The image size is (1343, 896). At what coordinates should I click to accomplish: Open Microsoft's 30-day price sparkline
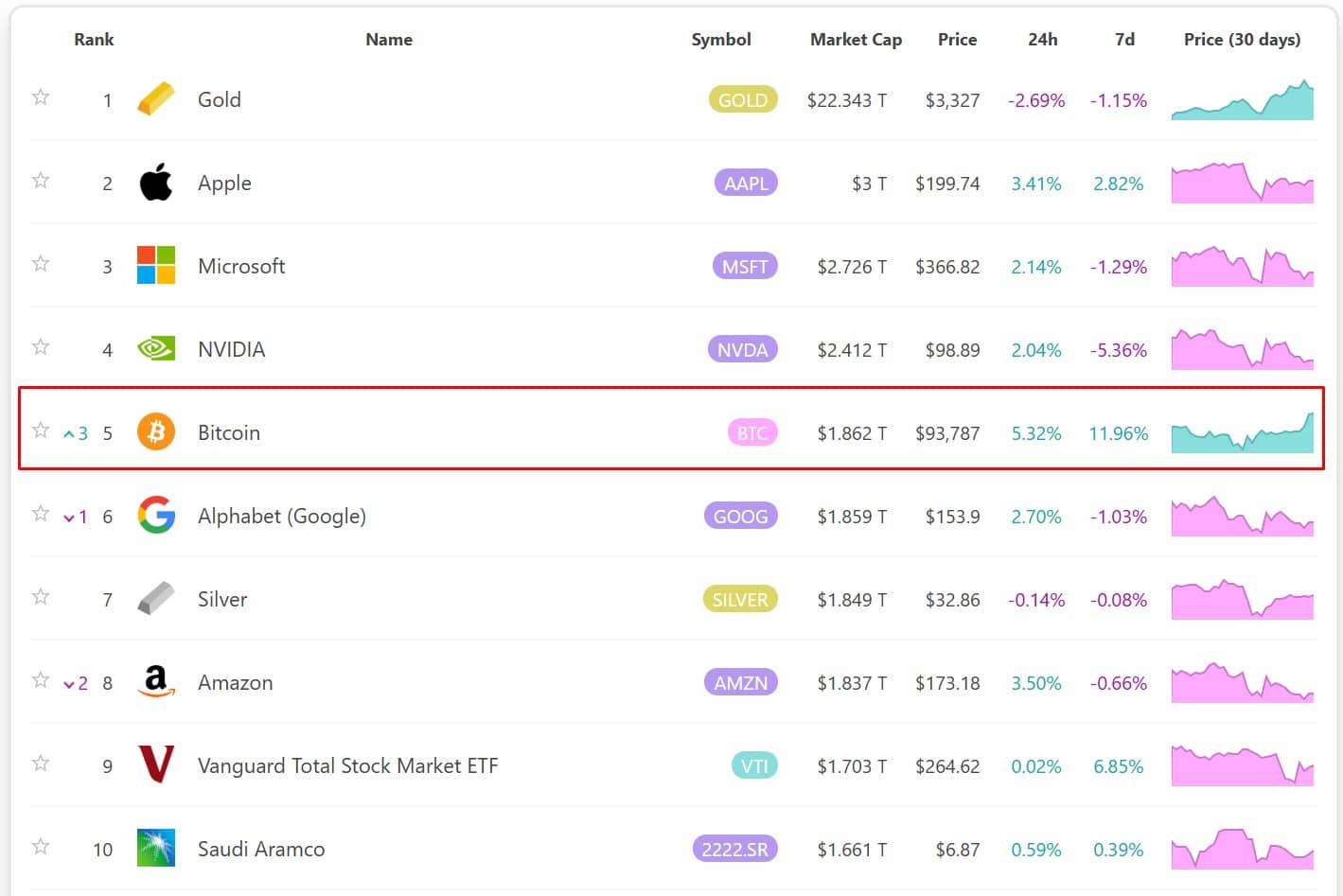1242,266
